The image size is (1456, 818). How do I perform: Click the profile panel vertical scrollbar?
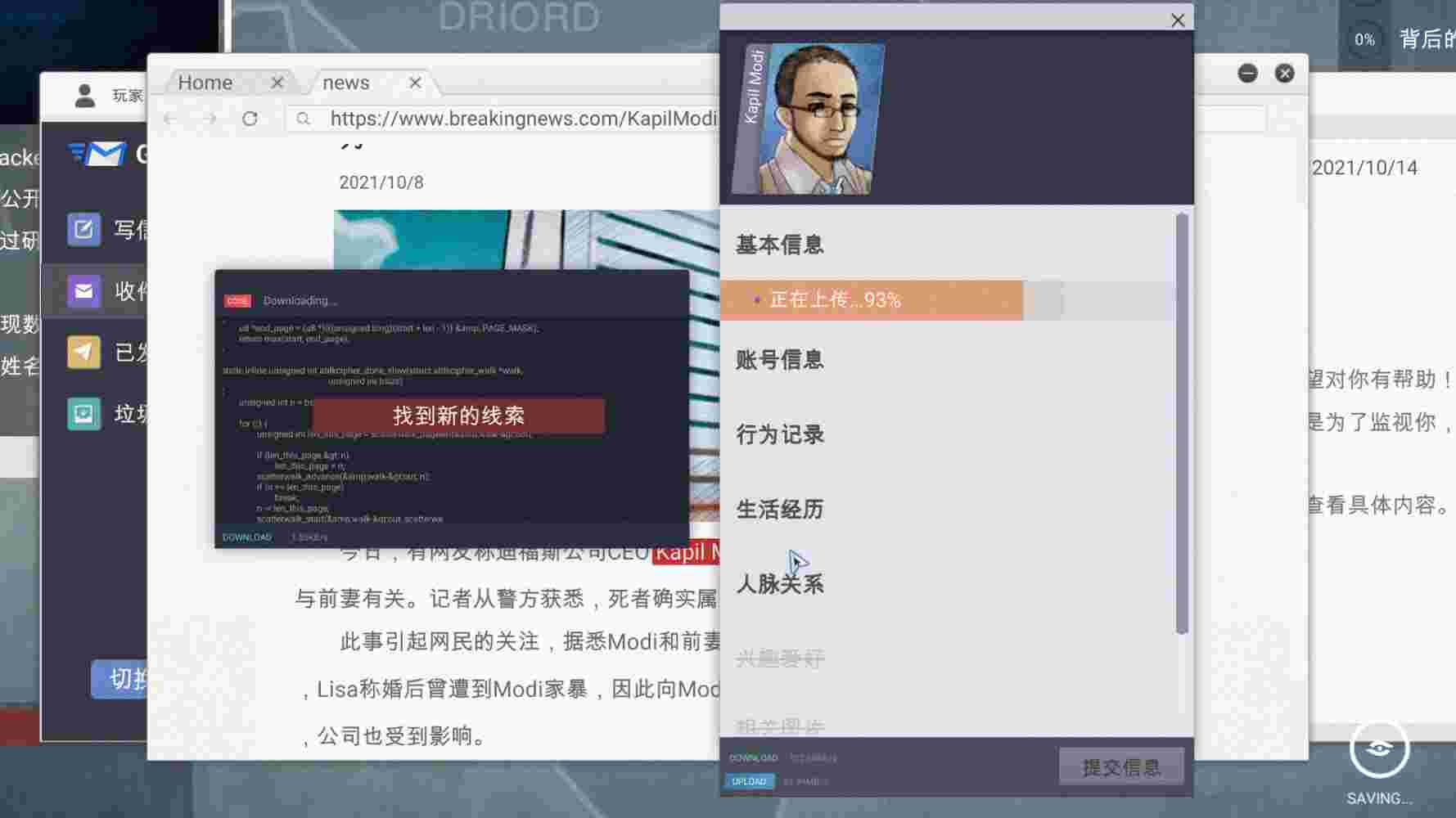tap(1181, 423)
